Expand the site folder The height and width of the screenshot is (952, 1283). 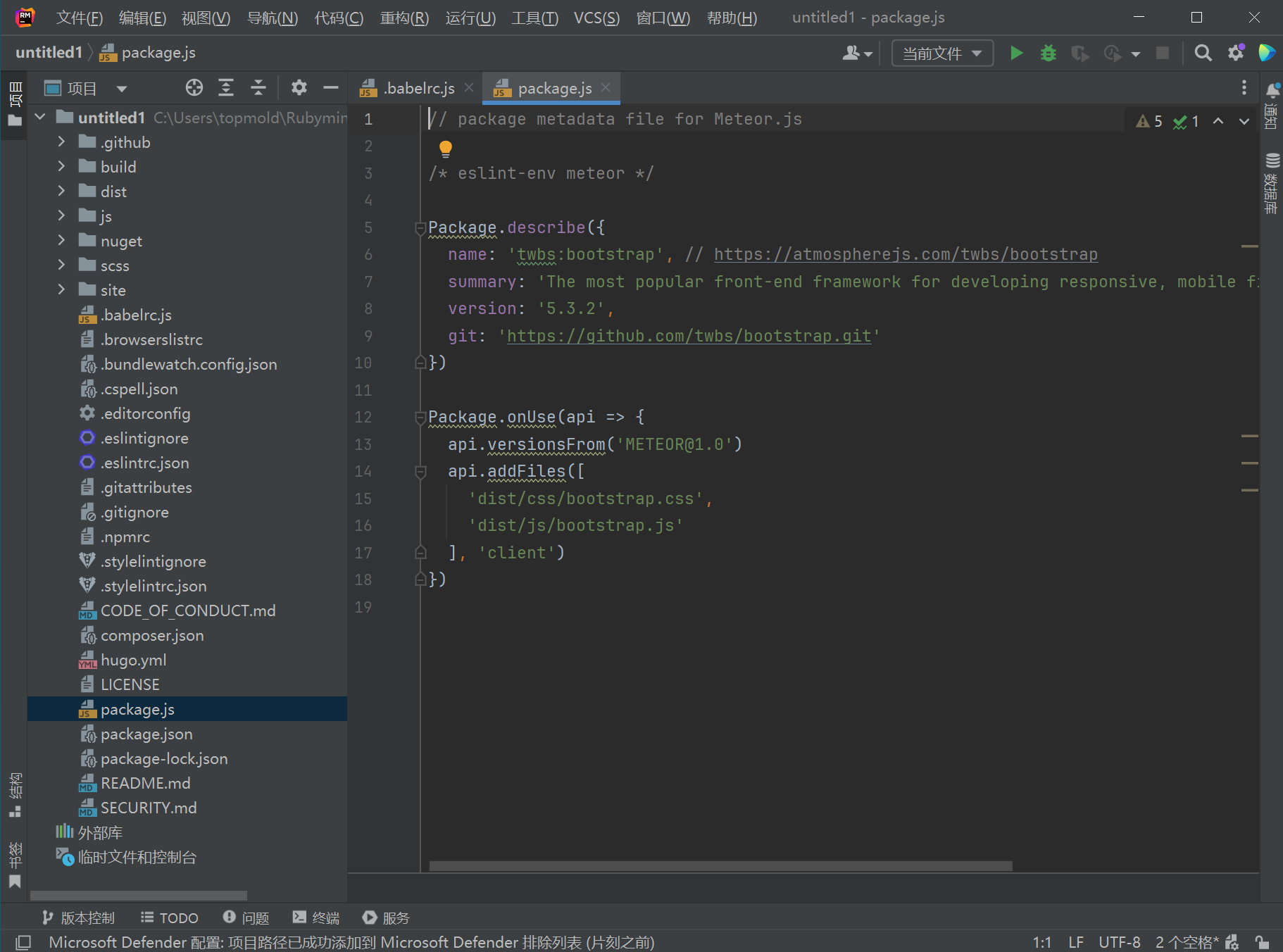[x=61, y=289]
